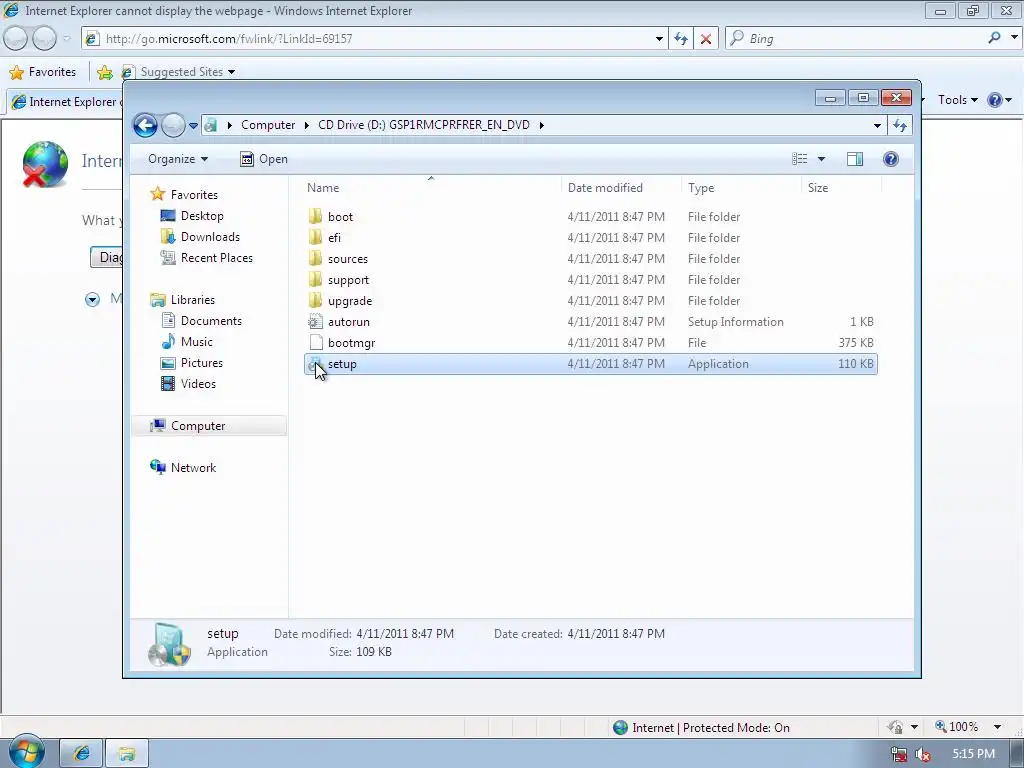The image size is (1024, 768).
Task: Sort by Date modified column
Action: click(x=605, y=187)
